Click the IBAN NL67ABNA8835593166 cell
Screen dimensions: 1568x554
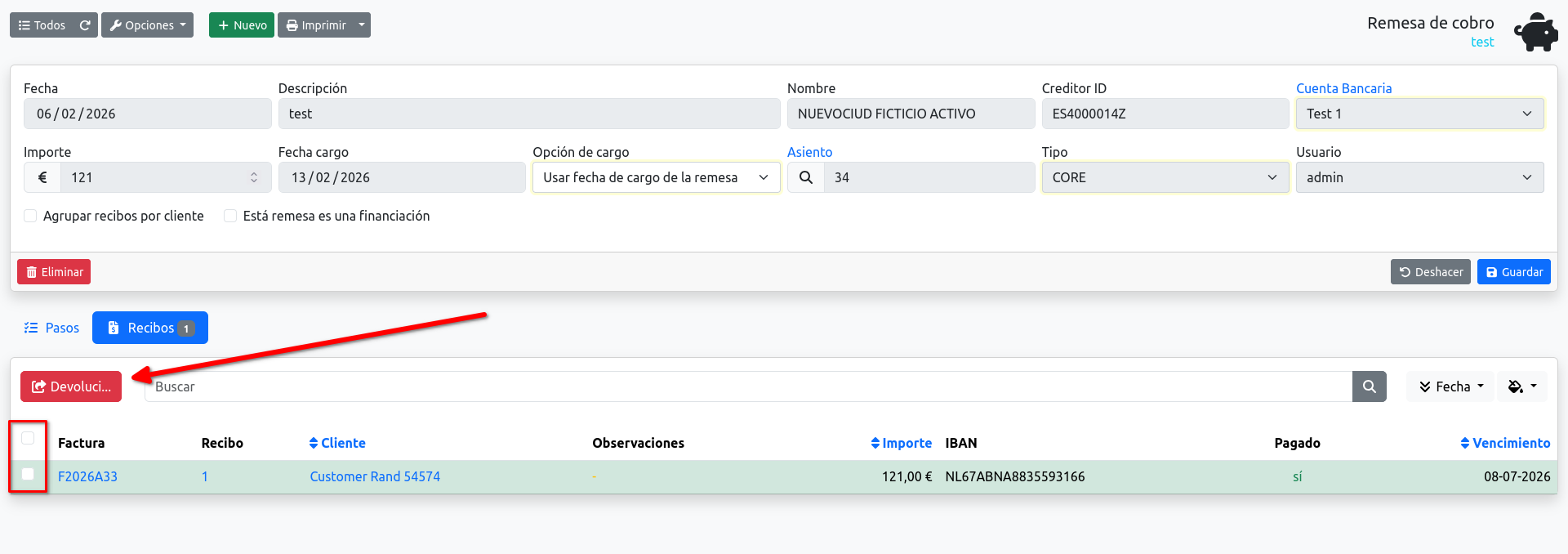(x=1015, y=476)
